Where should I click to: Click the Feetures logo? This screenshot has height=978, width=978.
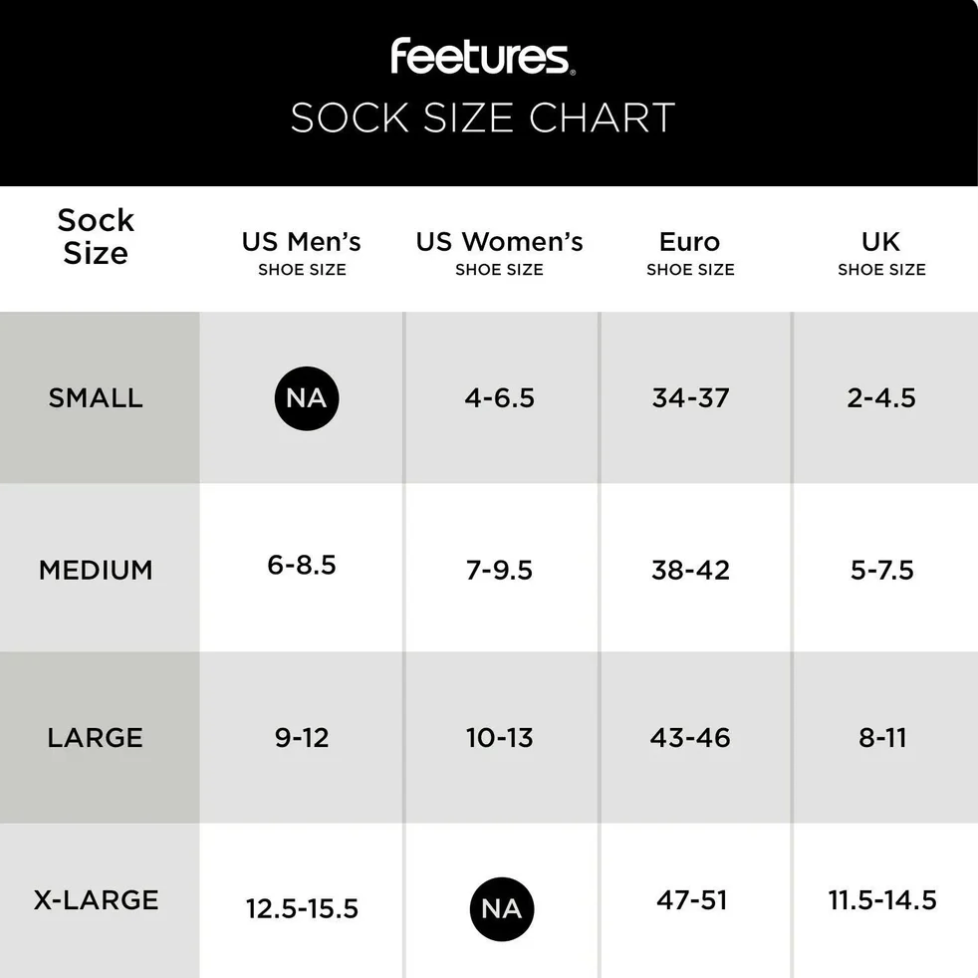(483, 57)
